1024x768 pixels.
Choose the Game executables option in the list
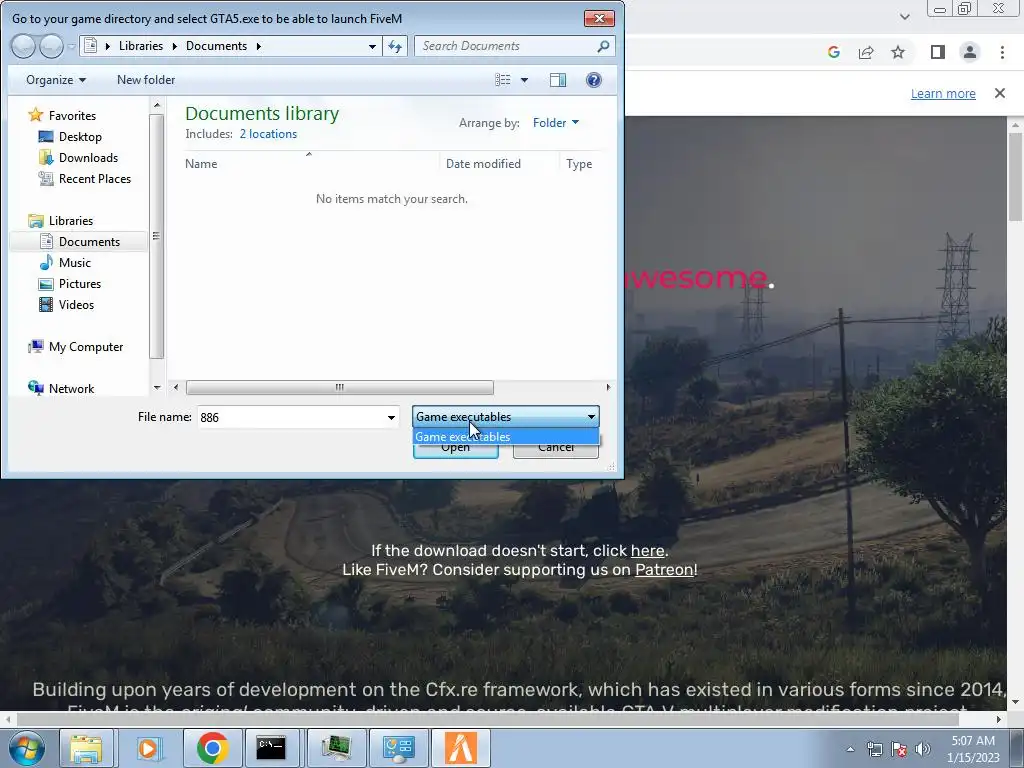pos(505,436)
